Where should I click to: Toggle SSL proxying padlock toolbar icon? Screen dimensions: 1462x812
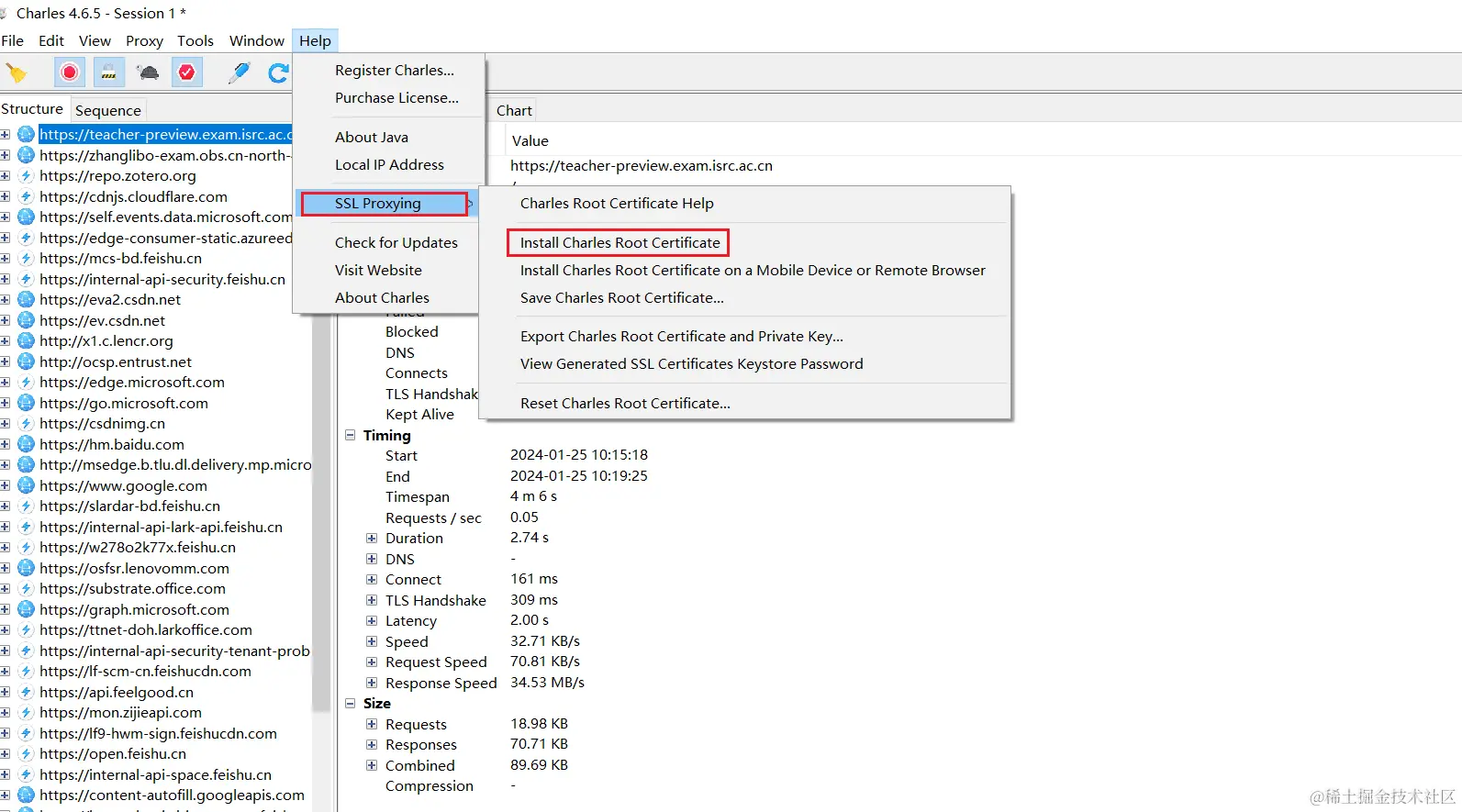point(109,72)
